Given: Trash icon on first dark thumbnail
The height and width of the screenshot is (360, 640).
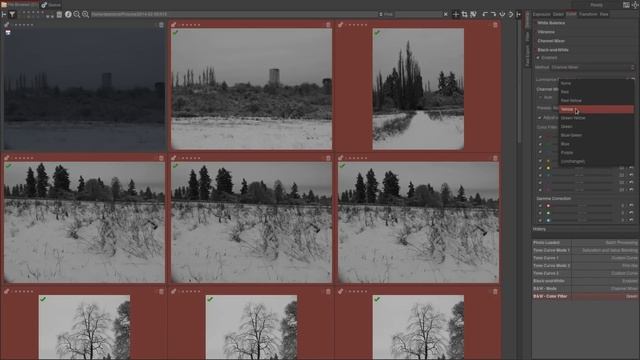Looking at the screenshot, I should point(161,25).
